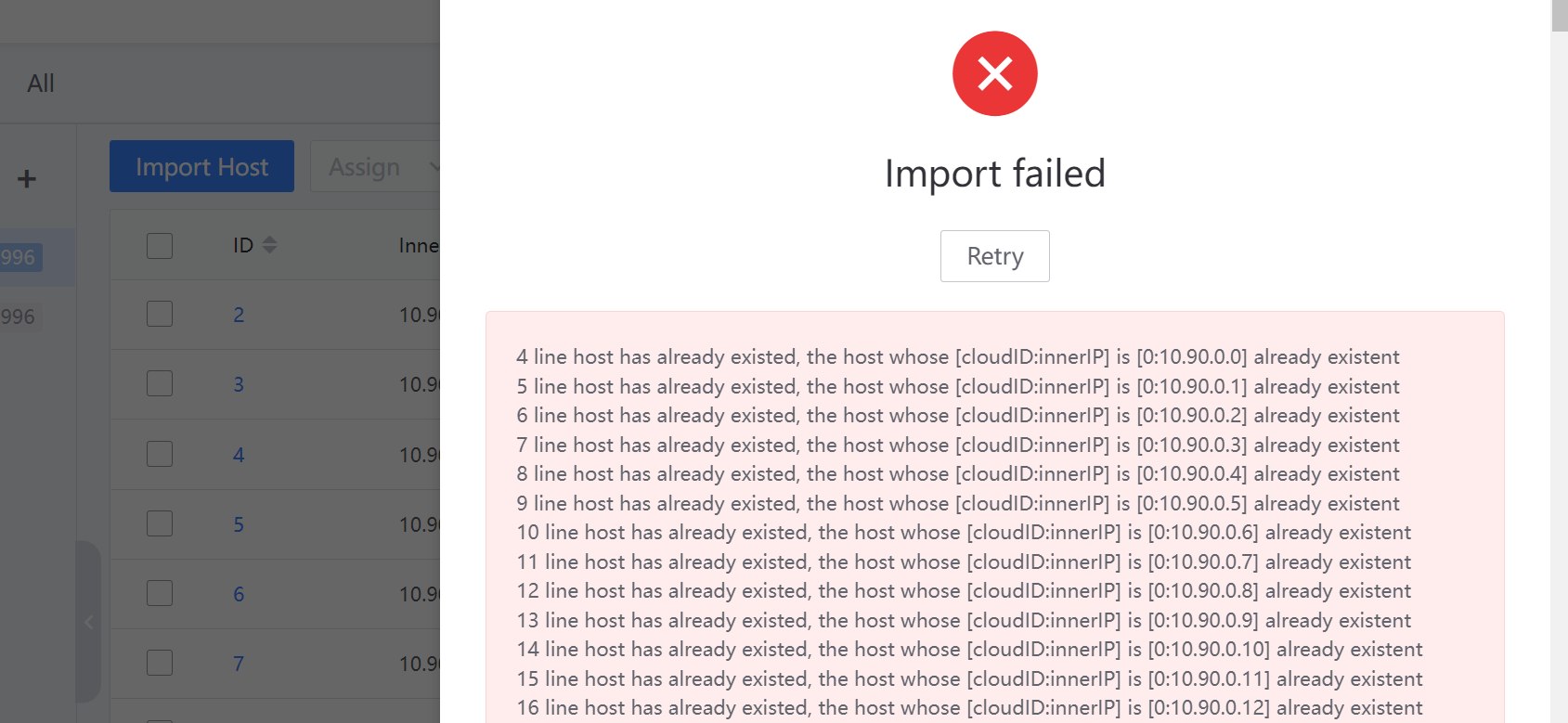Open details for host ID 2

[239, 315]
